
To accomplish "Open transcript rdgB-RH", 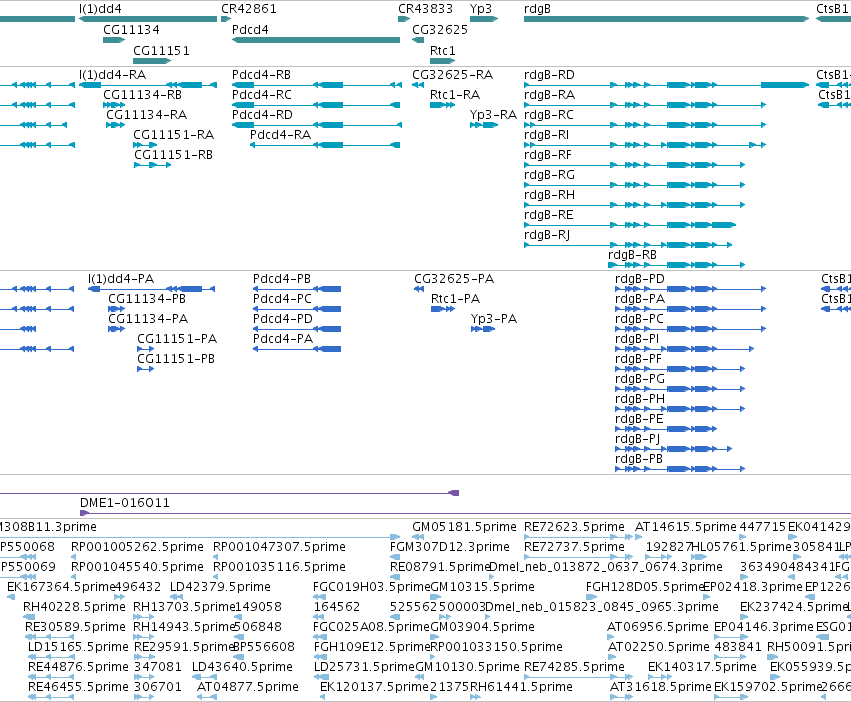I will click(x=549, y=195).
